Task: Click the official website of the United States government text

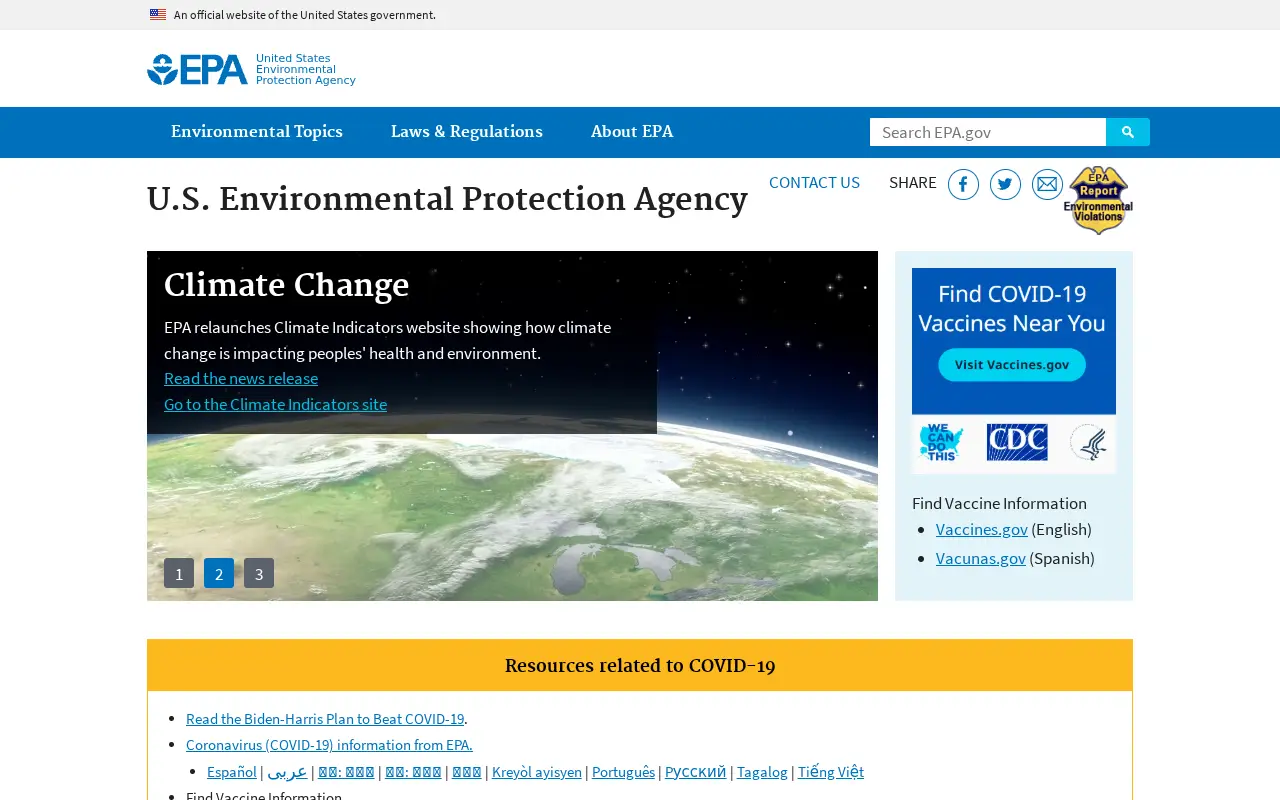Action: [x=305, y=14]
